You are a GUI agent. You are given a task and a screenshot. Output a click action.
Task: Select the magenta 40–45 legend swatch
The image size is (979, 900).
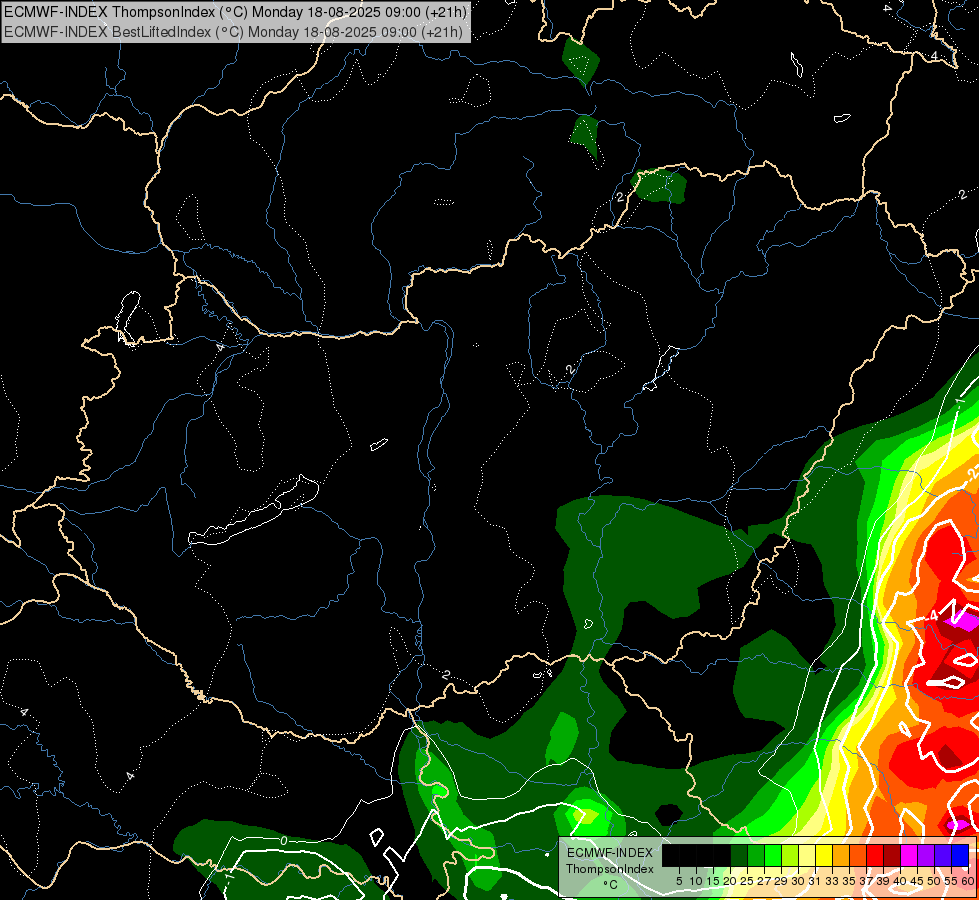tap(909, 855)
